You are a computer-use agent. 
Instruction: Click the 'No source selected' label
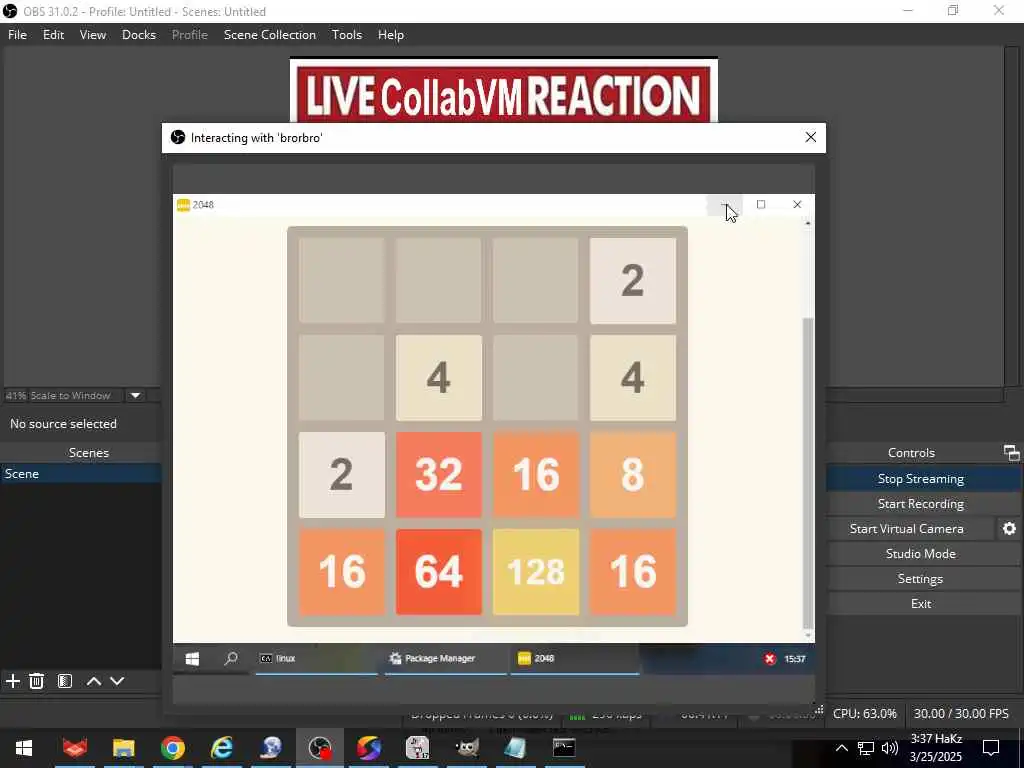(63, 424)
